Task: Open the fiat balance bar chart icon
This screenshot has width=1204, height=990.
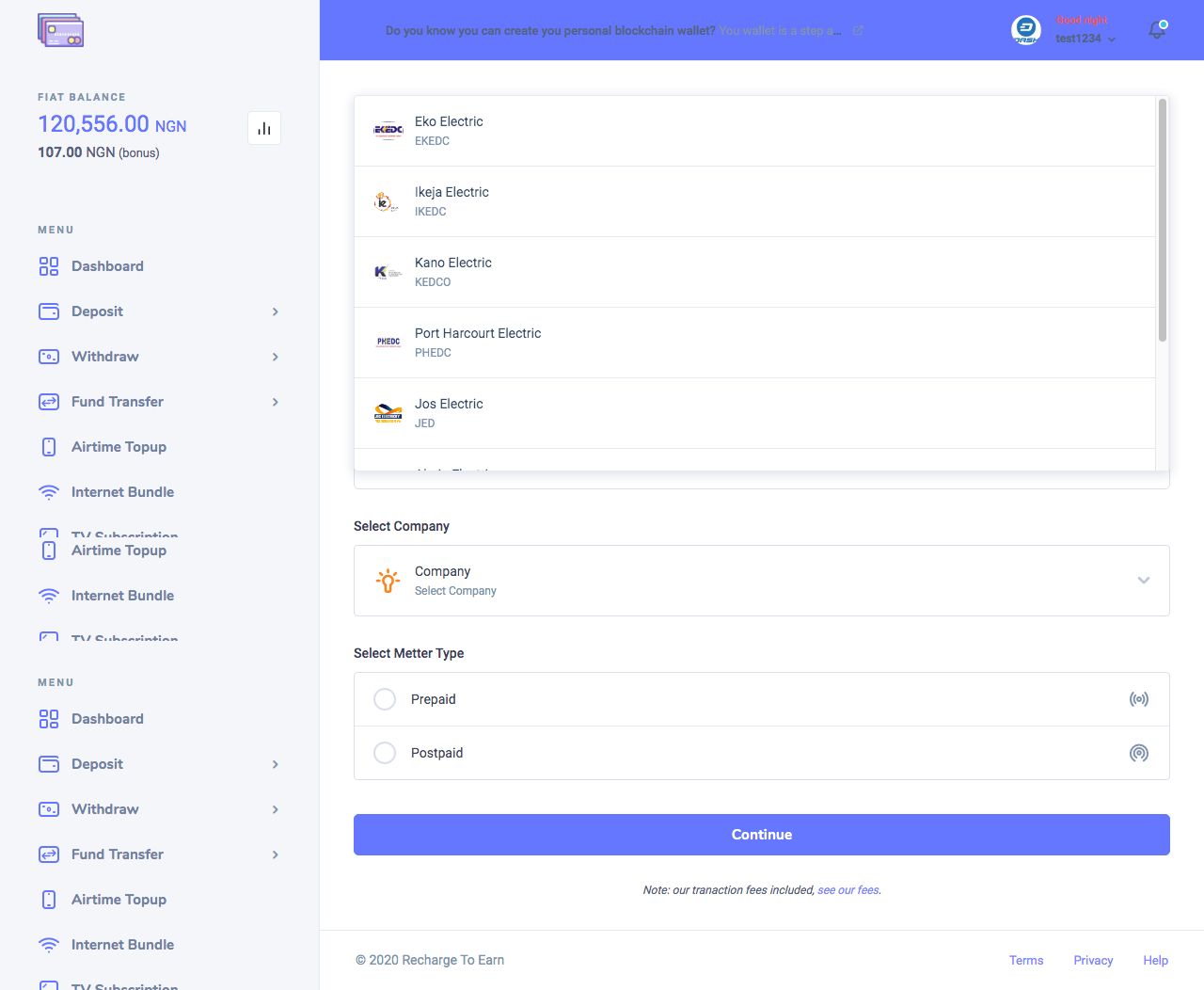Action: tap(264, 128)
